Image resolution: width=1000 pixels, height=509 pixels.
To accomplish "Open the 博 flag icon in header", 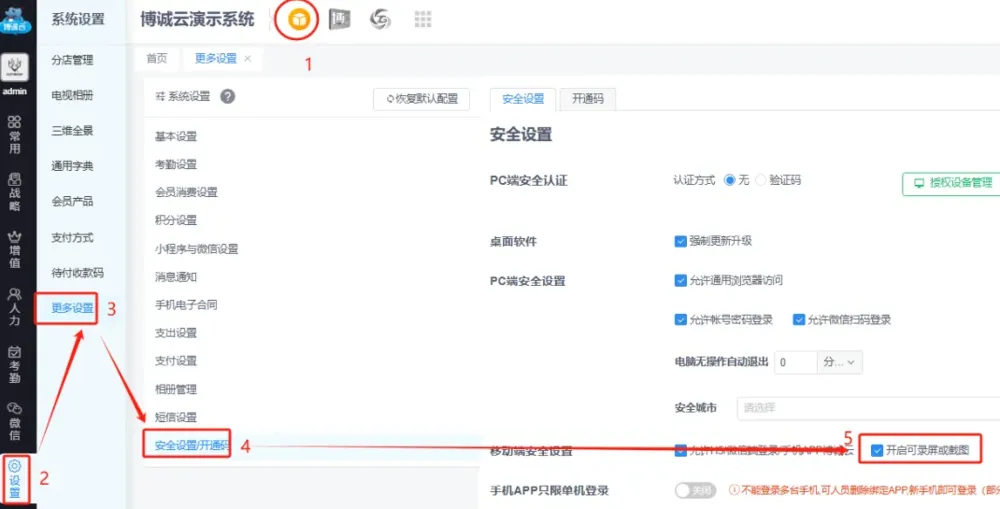I will coord(340,19).
